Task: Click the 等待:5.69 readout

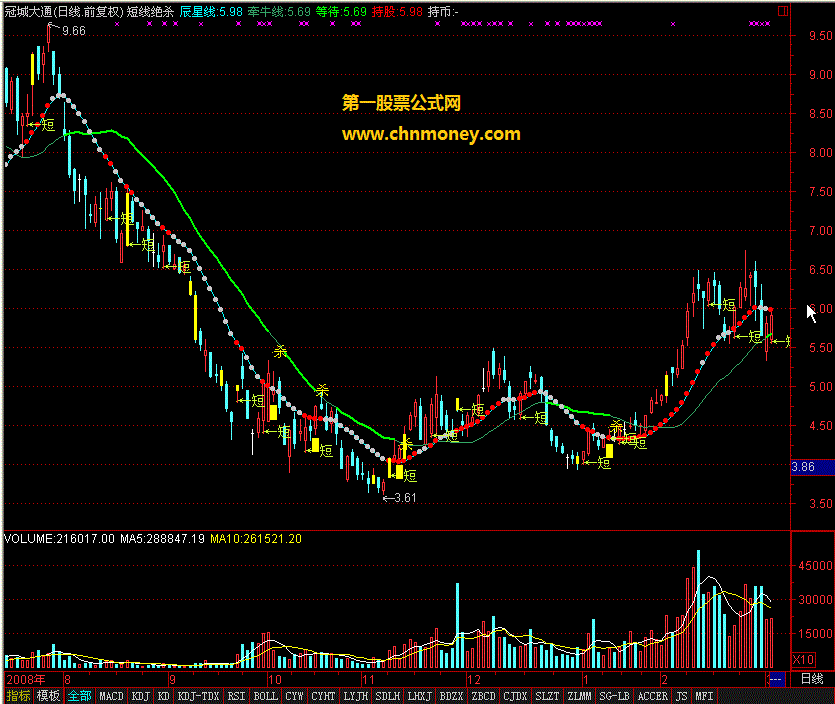Action: (x=341, y=12)
